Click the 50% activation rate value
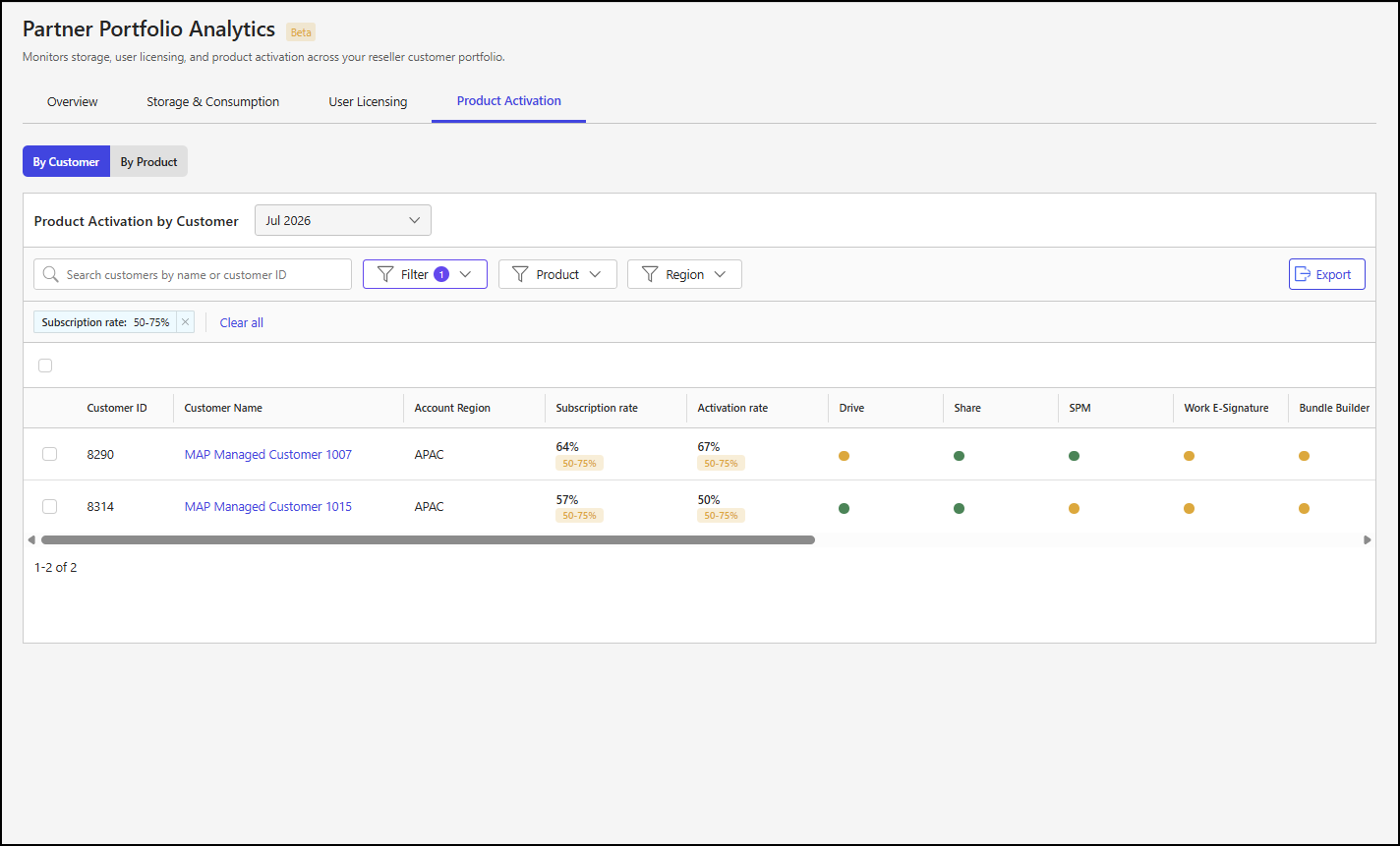1400x846 pixels. pyautogui.click(x=709, y=499)
